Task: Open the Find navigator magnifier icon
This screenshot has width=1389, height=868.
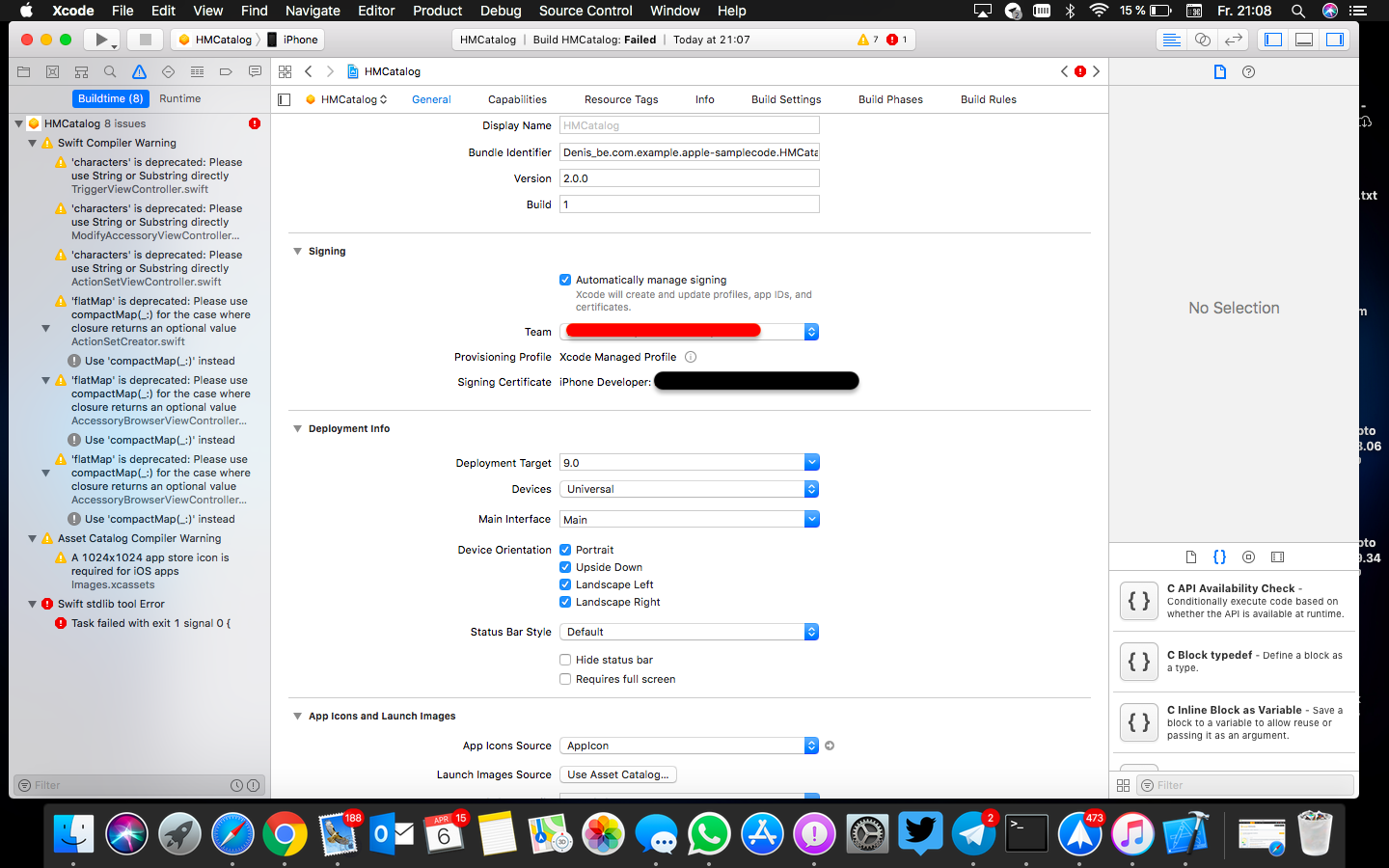Action: tap(110, 71)
